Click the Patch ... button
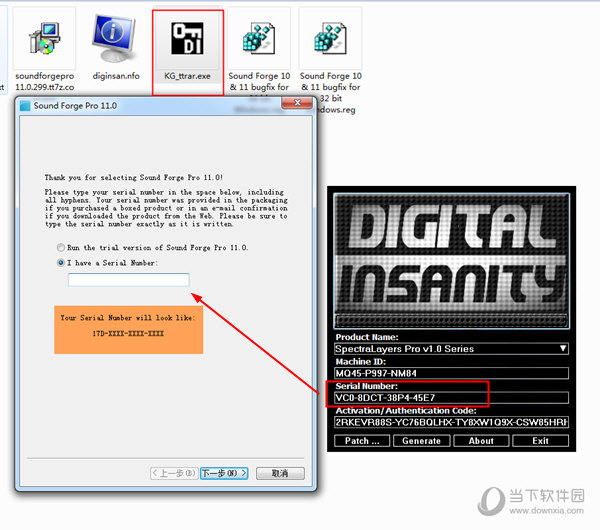The height and width of the screenshot is (530, 600). [x=362, y=441]
